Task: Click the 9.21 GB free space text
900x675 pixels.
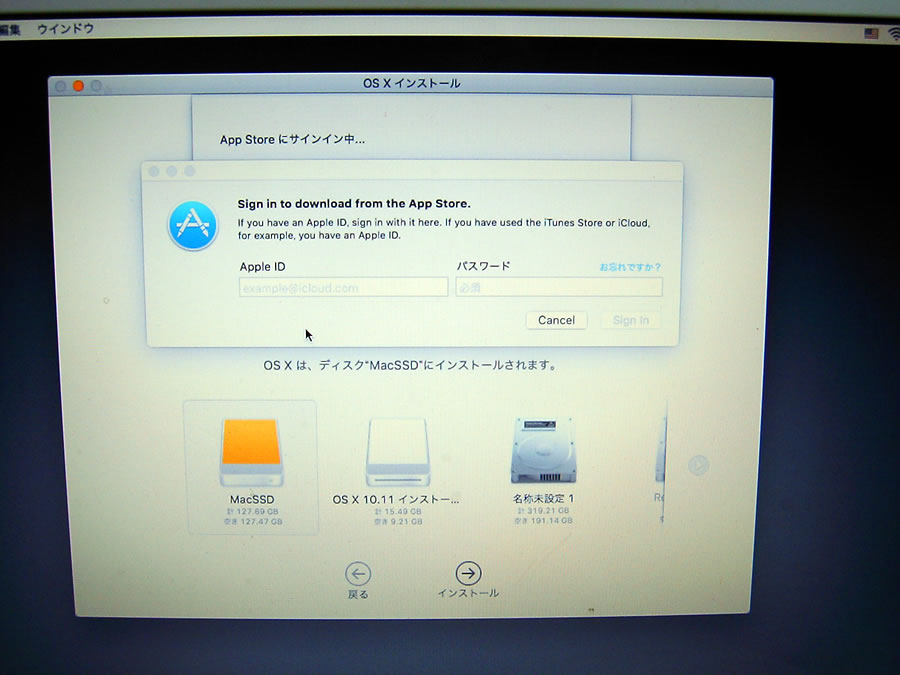Action: click(x=398, y=522)
